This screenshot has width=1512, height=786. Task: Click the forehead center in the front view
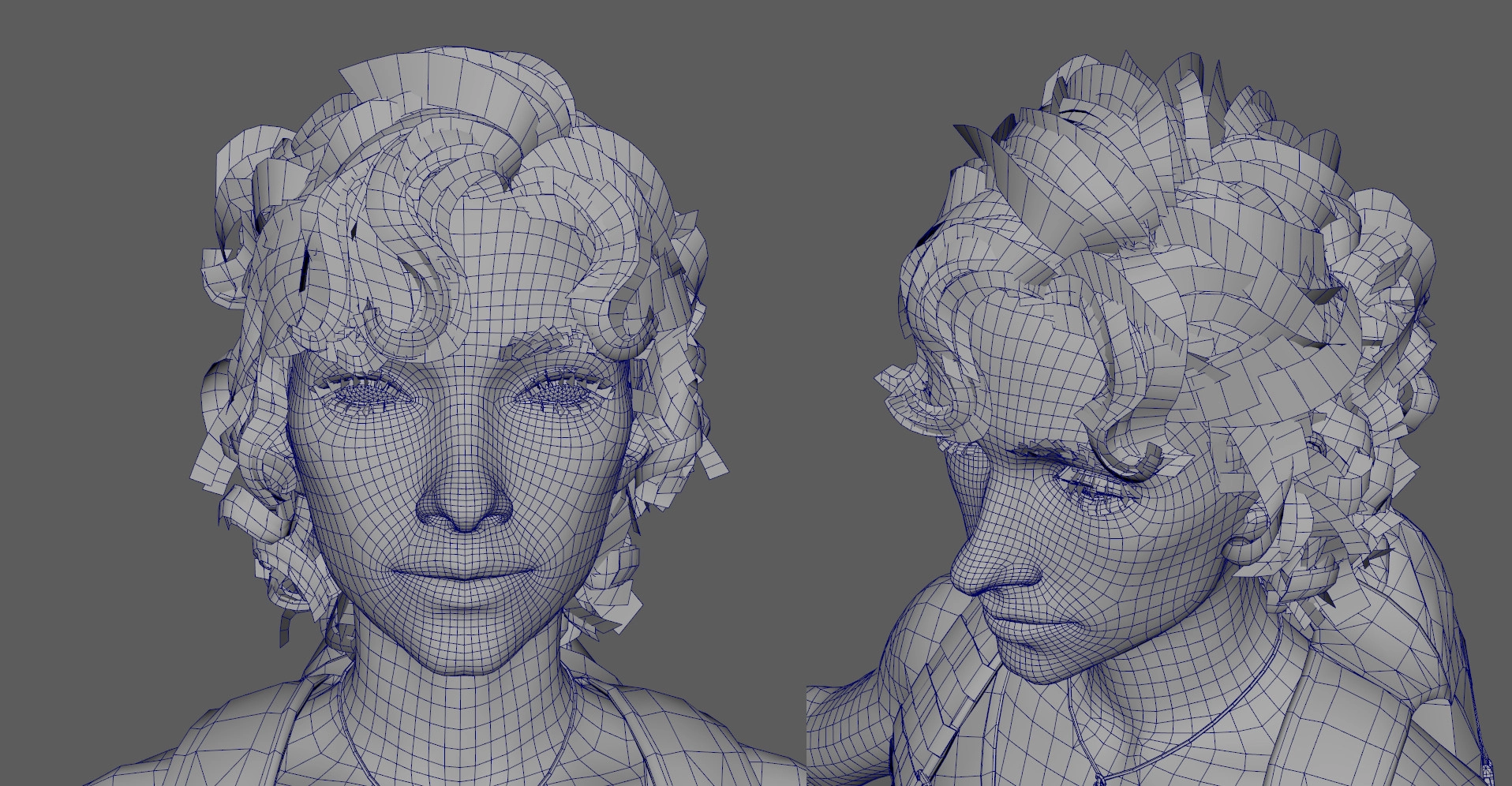[473, 316]
